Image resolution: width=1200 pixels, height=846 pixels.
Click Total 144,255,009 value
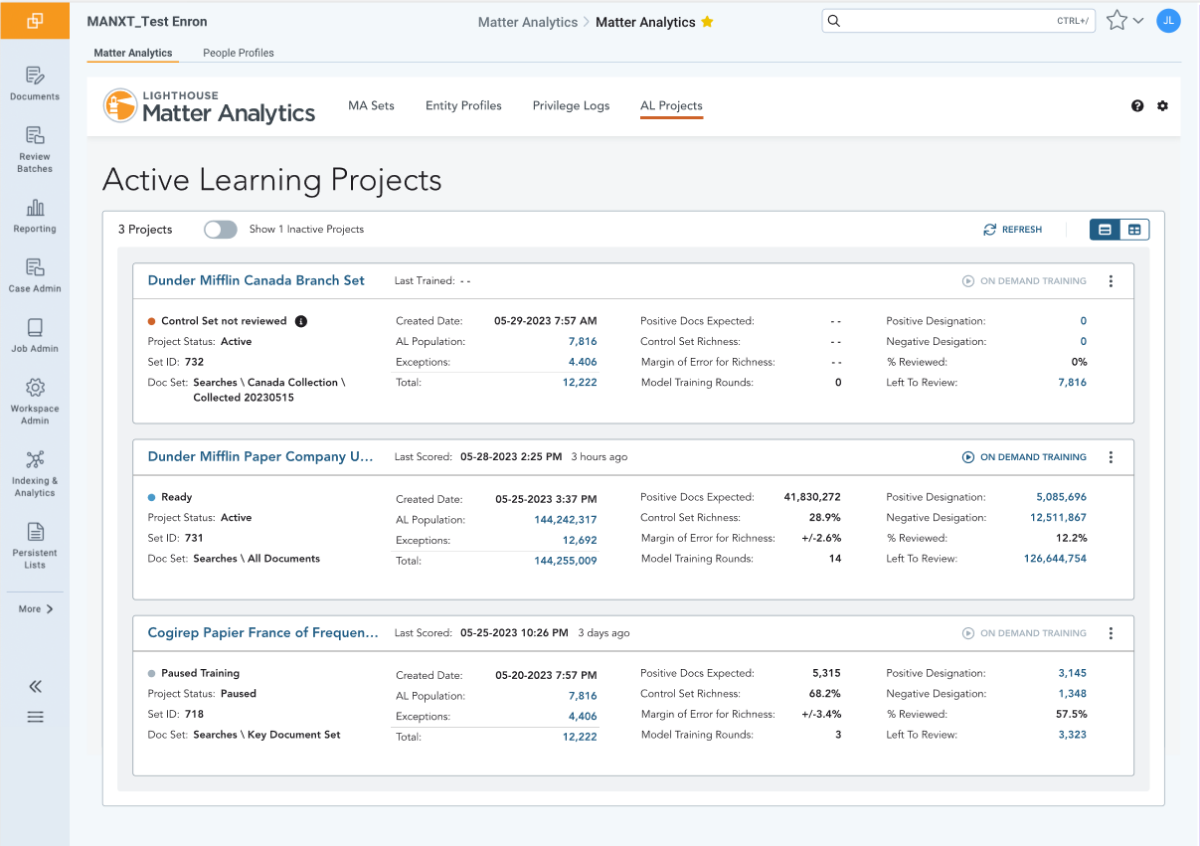pos(566,561)
